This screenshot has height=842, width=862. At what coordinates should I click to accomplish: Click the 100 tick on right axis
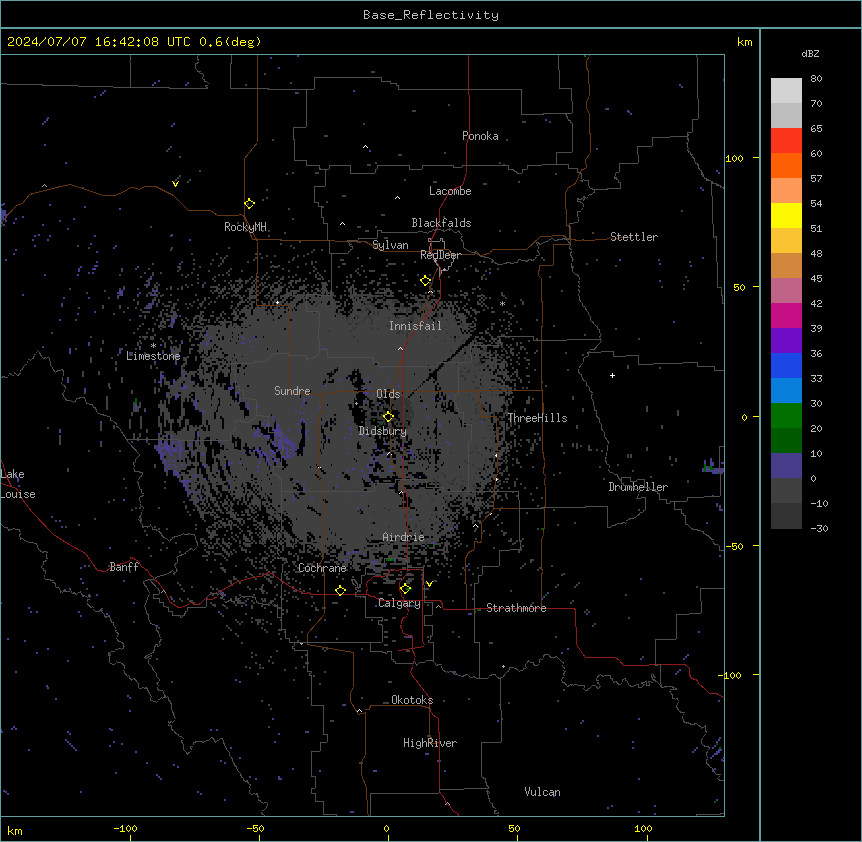(x=734, y=158)
